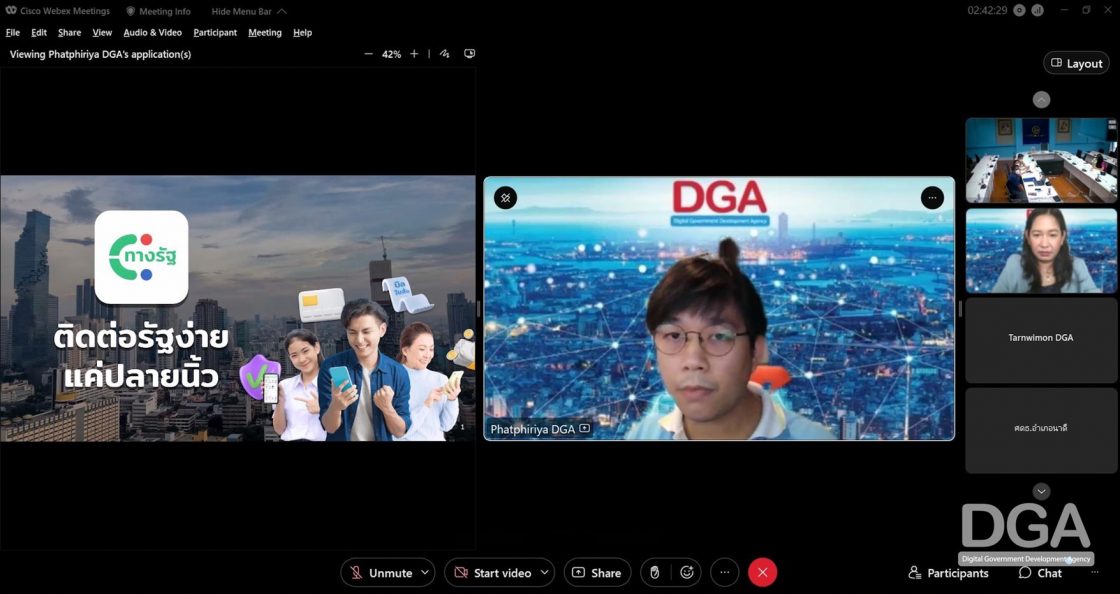Select the ศตธ.อำเภอนาดี participant tile
This screenshot has width=1120, height=594.
pyautogui.click(x=1041, y=431)
